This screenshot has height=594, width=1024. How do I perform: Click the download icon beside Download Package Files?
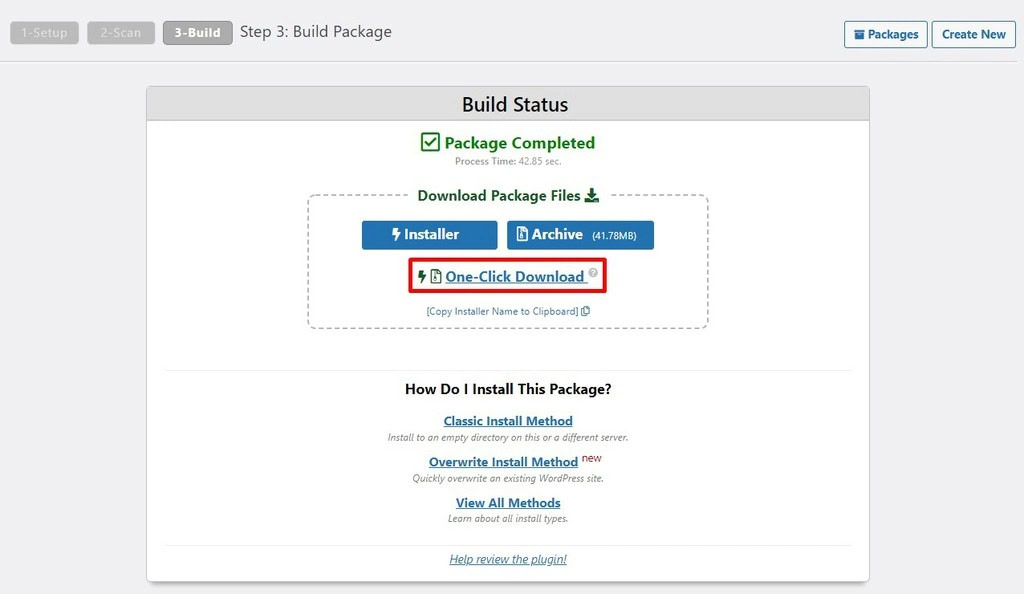pos(590,194)
